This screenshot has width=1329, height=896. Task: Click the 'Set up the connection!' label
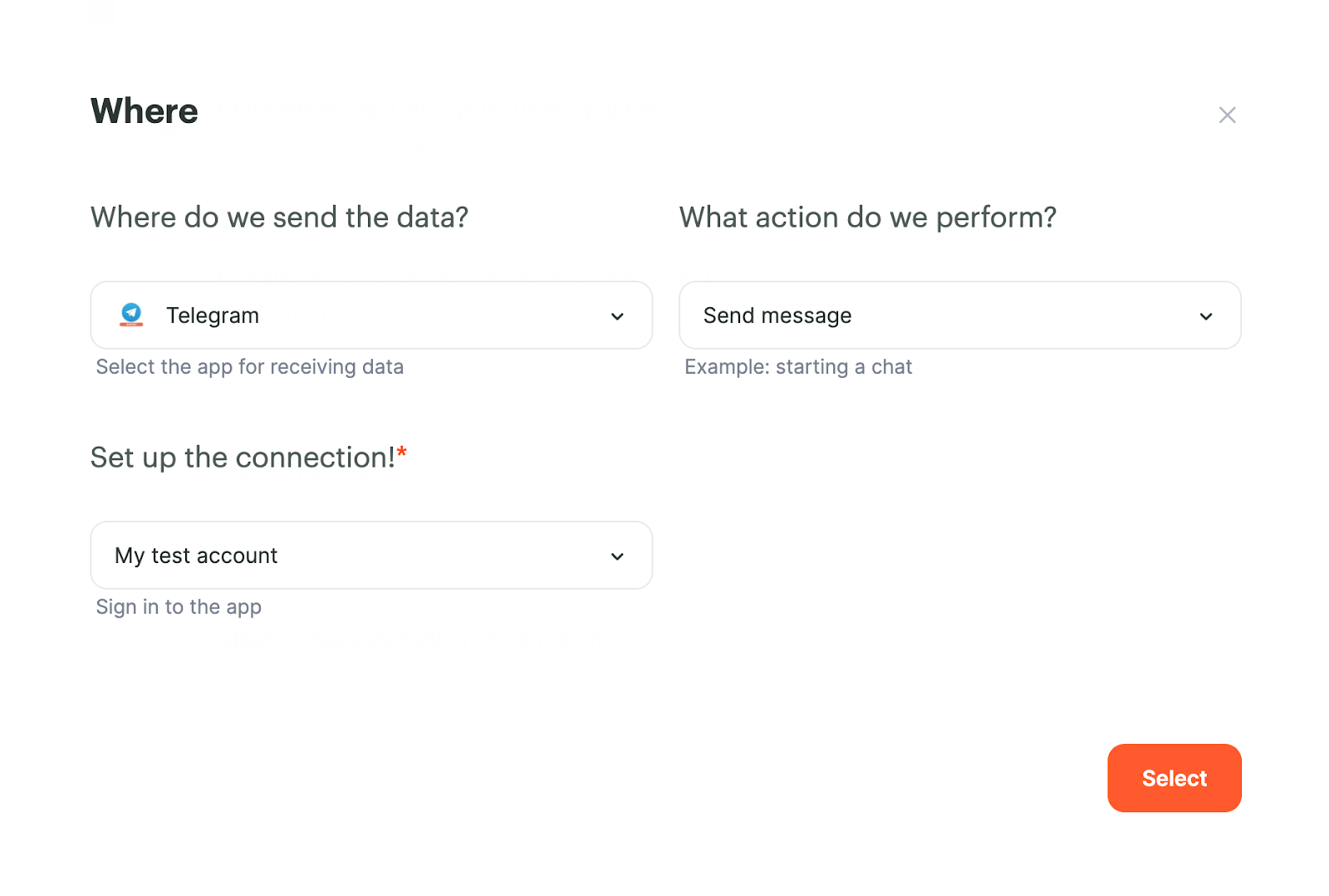click(243, 458)
